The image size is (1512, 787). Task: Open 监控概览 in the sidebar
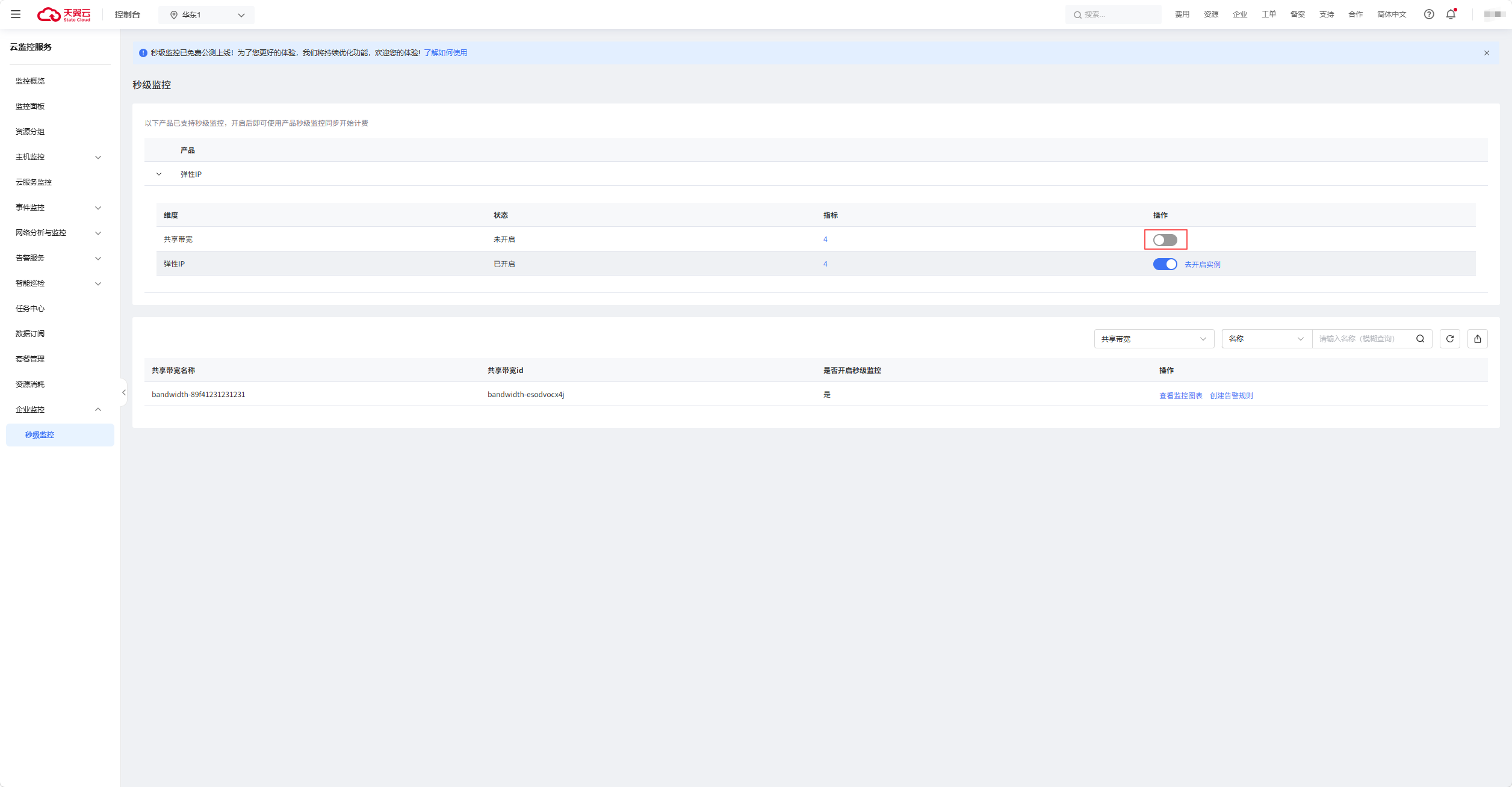(x=30, y=81)
